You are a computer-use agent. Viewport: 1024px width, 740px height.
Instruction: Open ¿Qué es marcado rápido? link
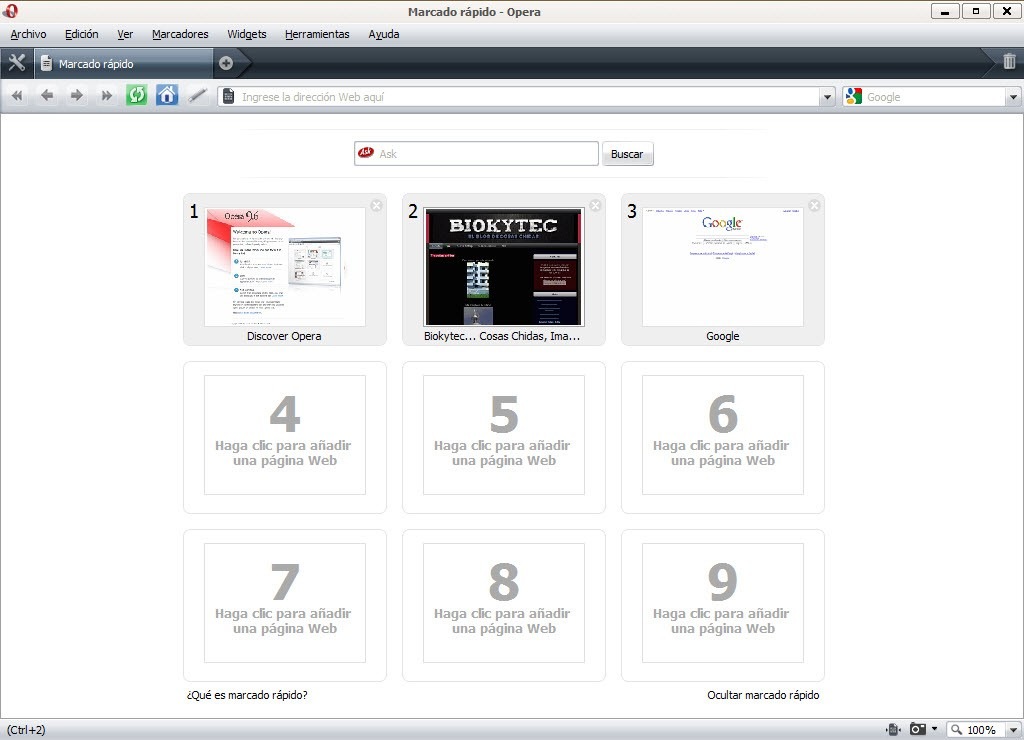click(247, 695)
